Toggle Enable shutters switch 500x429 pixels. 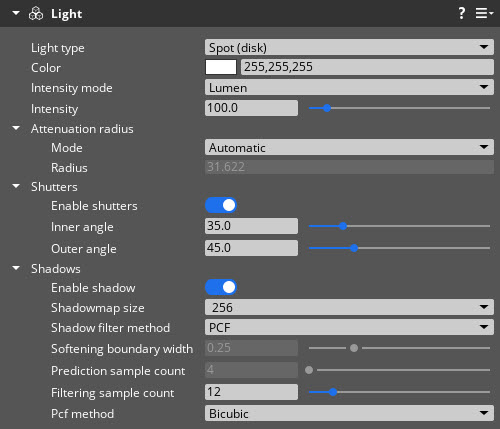coord(221,205)
